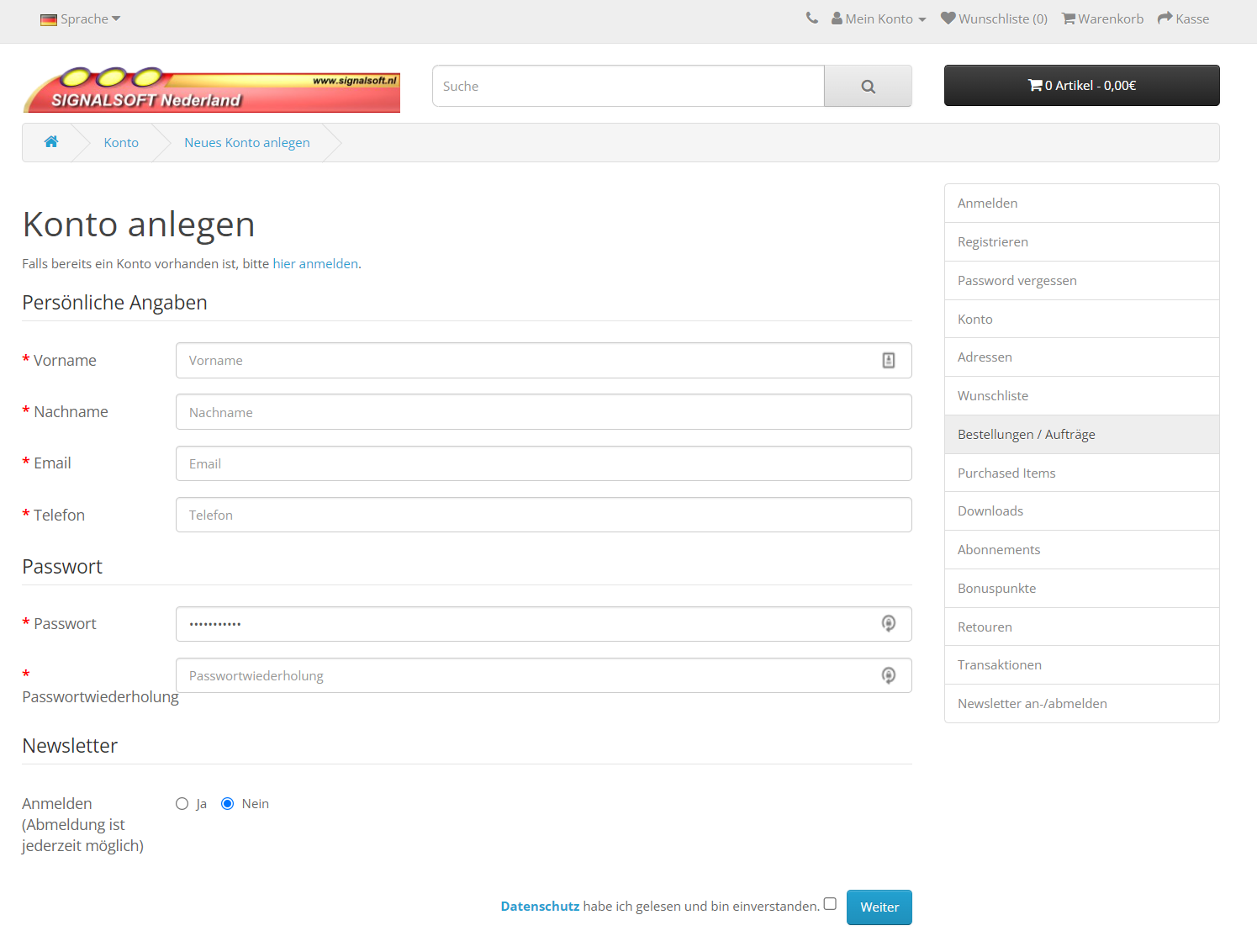Click password manager icon in Passwortwiederholung field
The height and width of the screenshot is (952, 1257).
click(889, 675)
